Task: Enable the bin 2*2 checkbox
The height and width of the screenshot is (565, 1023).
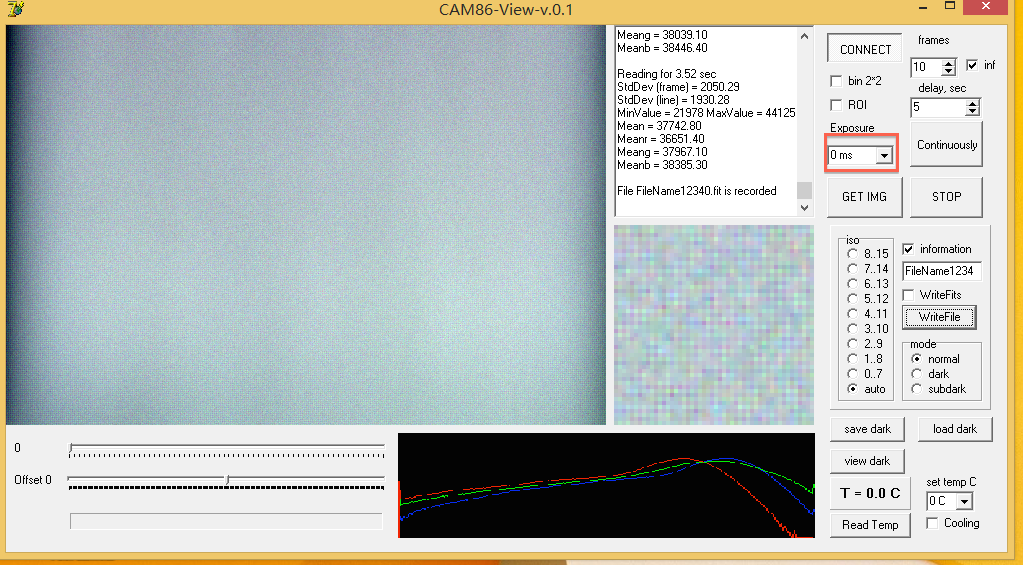Action: (836, 81)
